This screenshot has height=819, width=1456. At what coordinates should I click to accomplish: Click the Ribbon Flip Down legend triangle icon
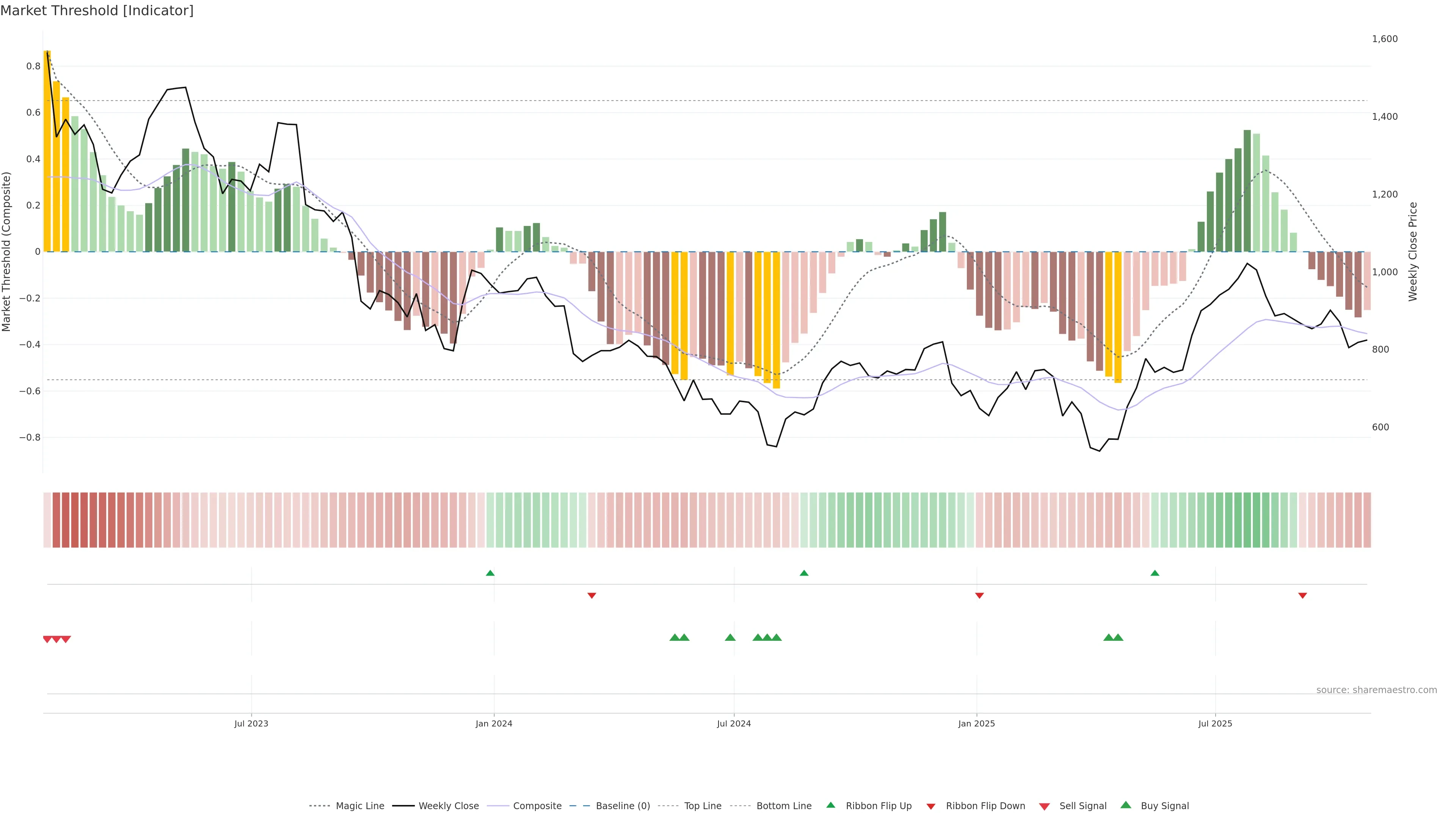tap(931, 806)
